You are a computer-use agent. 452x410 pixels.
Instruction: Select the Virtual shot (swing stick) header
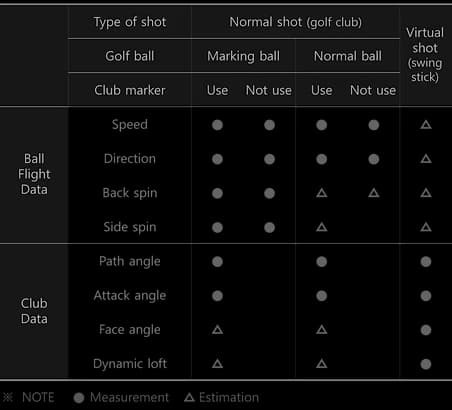pyautogui.click(x=425, y=55)
